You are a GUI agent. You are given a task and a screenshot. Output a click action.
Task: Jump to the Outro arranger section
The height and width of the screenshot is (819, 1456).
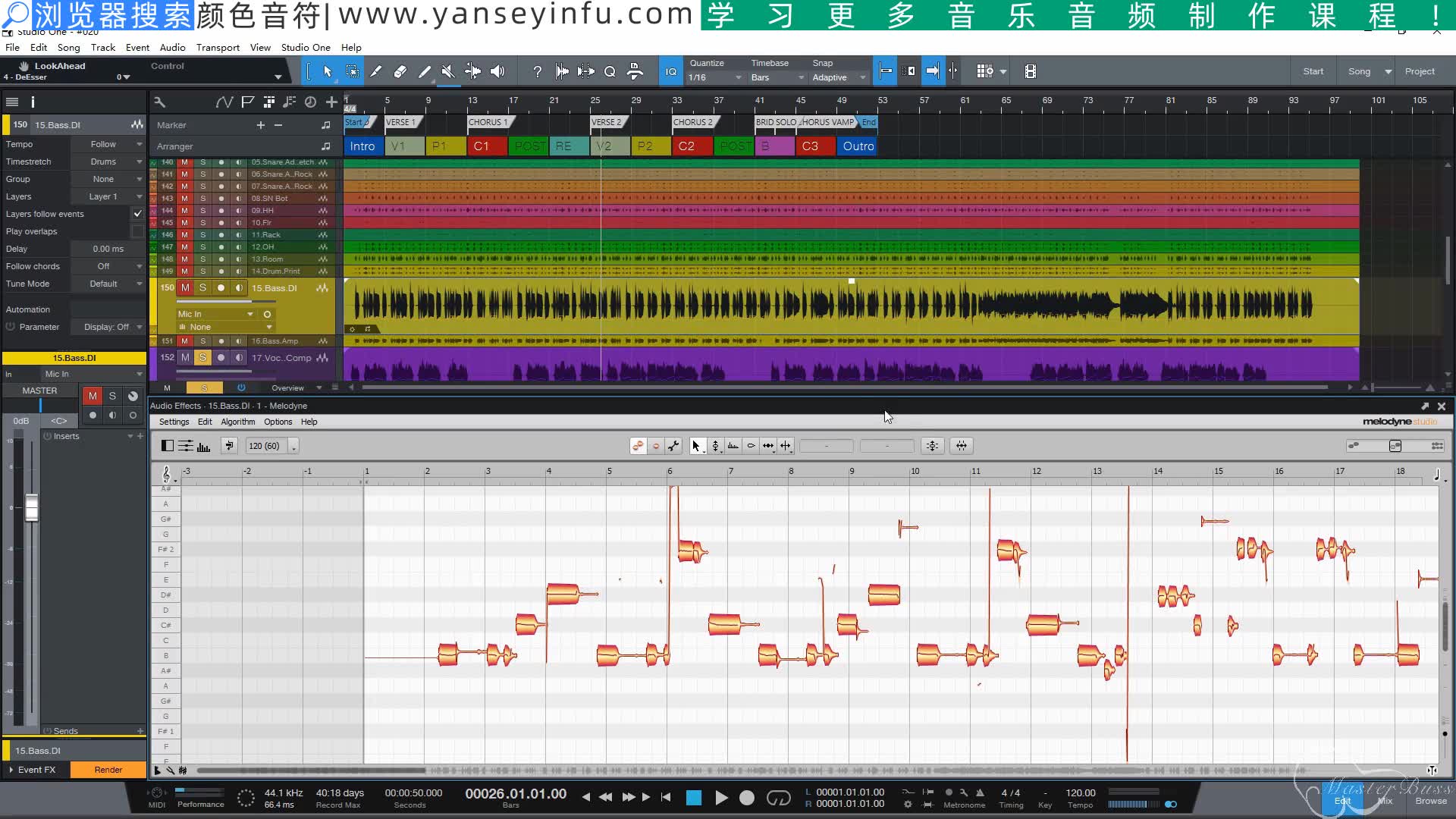click(x=858, y=146)
